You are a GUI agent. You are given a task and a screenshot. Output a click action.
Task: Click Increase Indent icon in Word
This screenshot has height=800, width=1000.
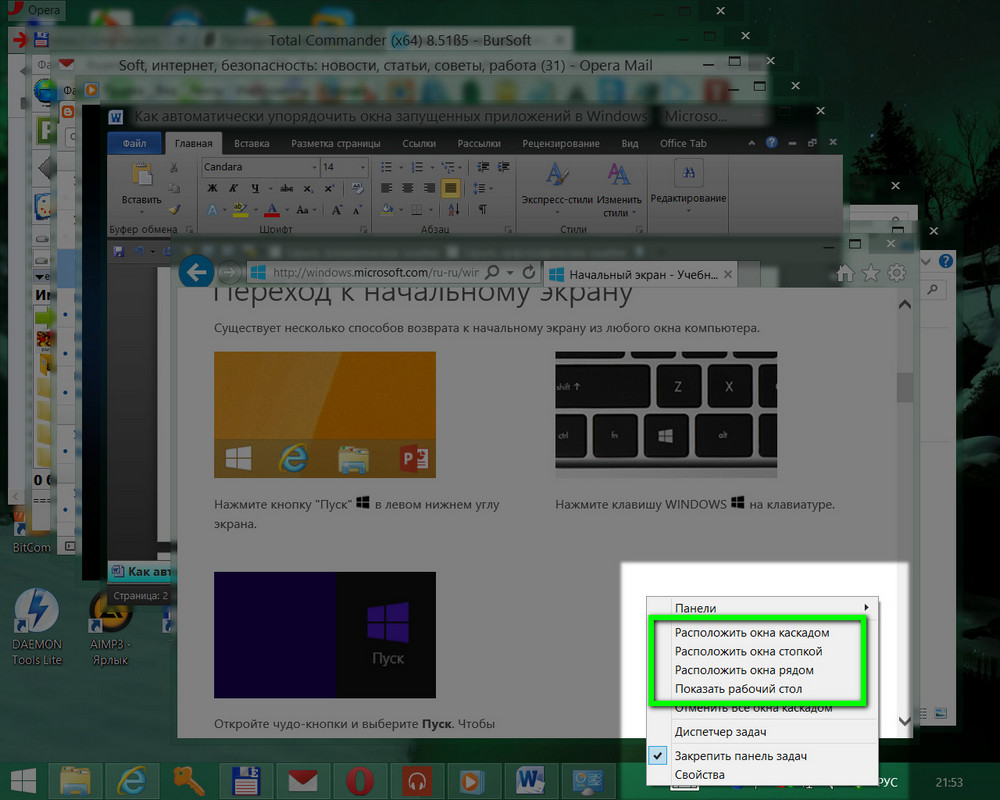[504, 167]
